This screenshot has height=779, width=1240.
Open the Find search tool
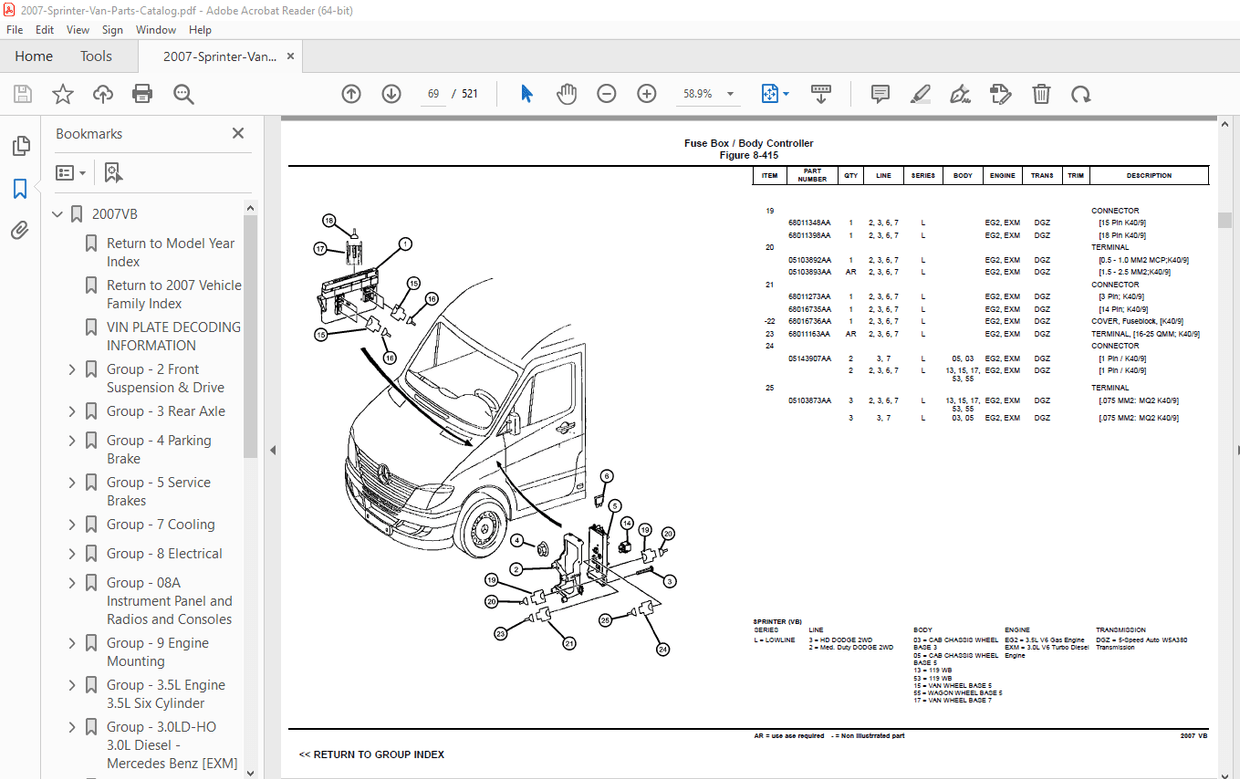click(x=182, y=93)
